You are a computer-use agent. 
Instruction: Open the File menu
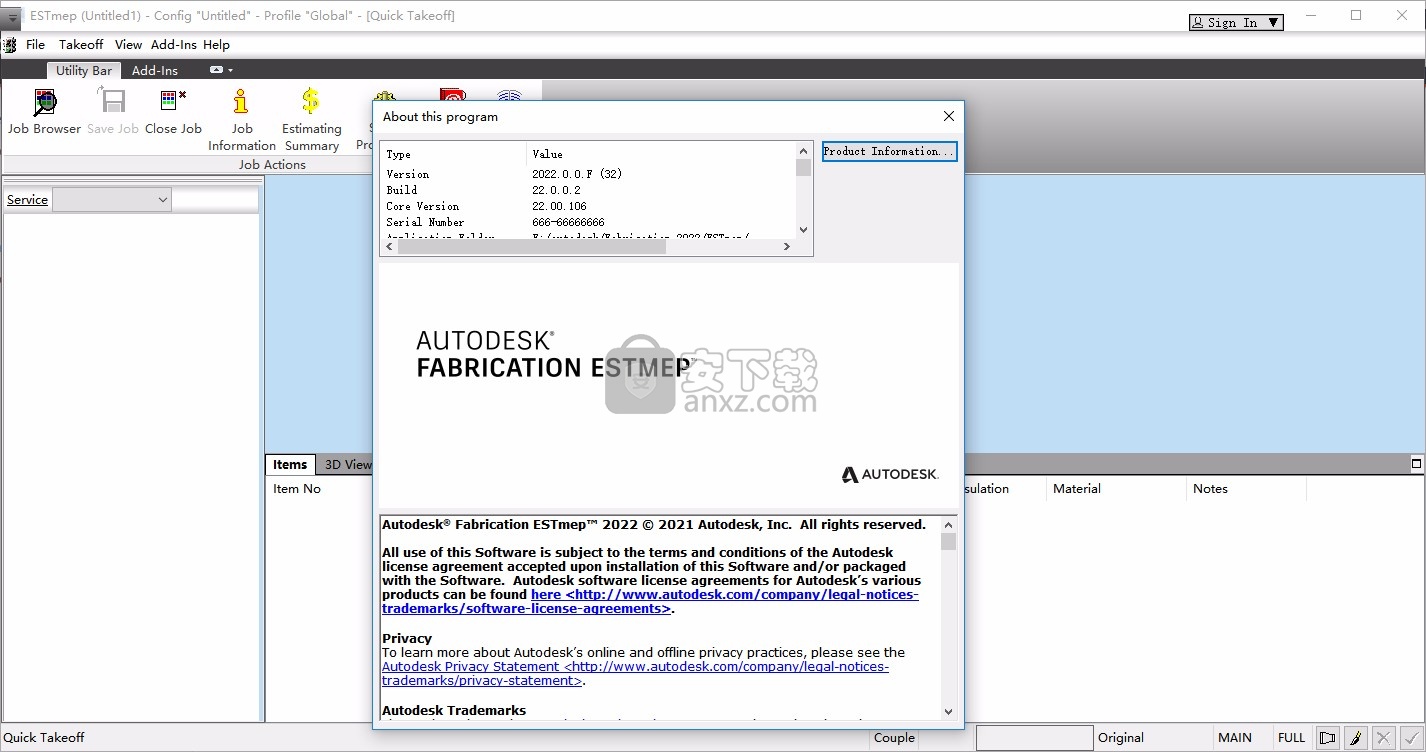tap(35, 45)
